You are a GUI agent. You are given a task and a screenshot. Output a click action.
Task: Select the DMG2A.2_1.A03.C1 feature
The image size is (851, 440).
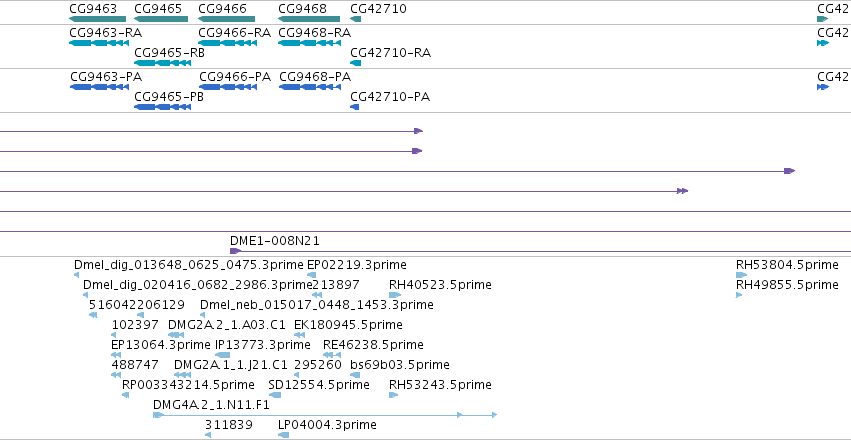pyautogui.click(x=176, y=335)
